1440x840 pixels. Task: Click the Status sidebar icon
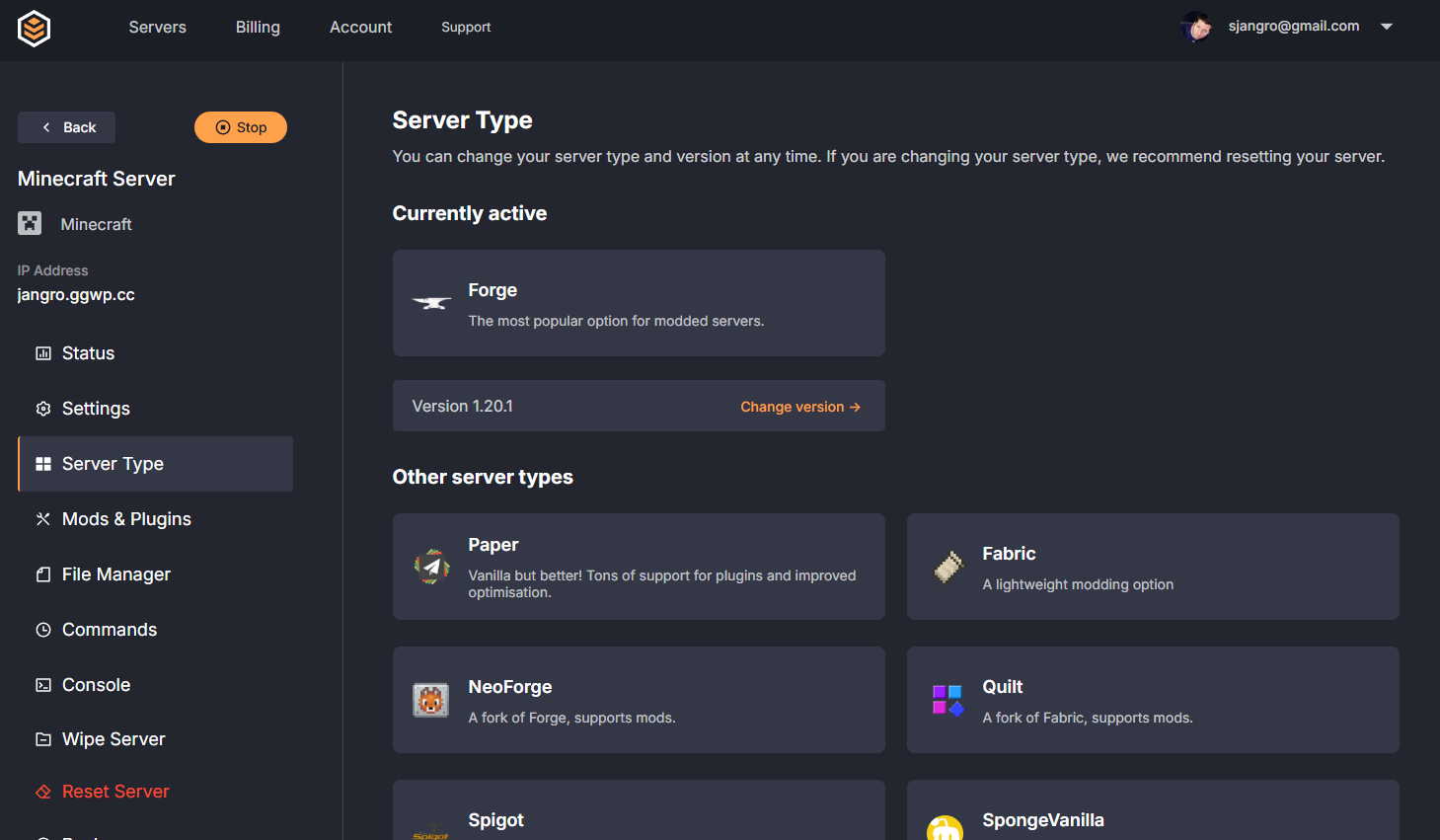click(x=41, y=352)
